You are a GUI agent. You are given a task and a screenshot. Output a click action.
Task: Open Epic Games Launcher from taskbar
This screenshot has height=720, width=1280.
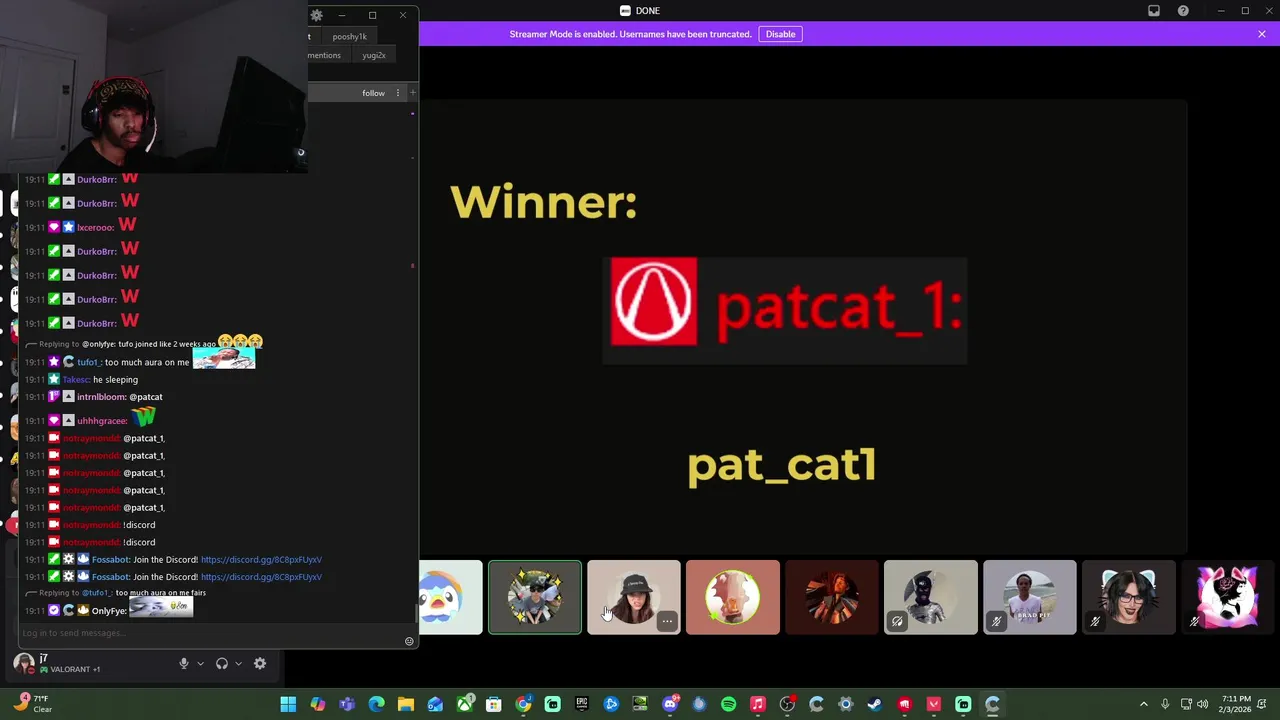(x=582, y=704)
